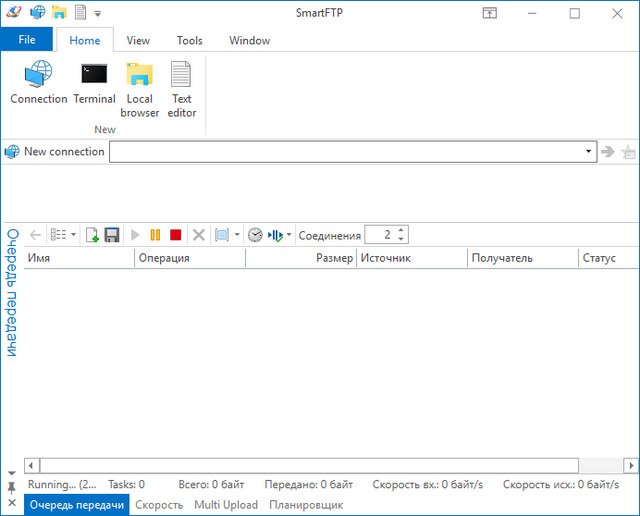Open a new Connection from the ribbon
The height and width of the screenshot is (516, 640).
coord(38,84)
